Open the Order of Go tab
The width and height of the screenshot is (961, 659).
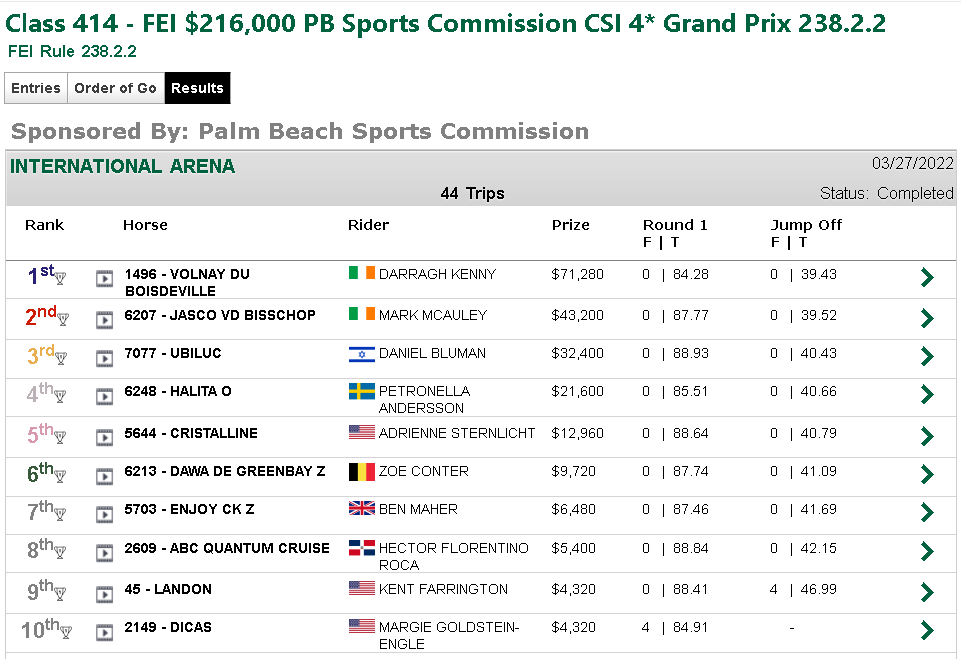click(x=116, y=88)
